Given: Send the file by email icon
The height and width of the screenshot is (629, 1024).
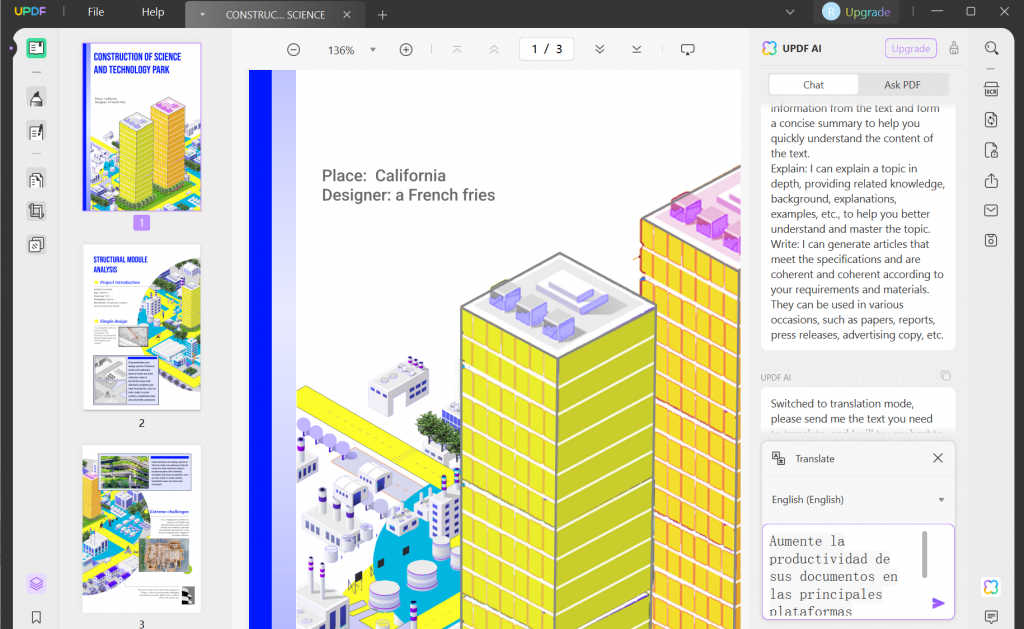Looking at the screenshot, I should (991, 210).
